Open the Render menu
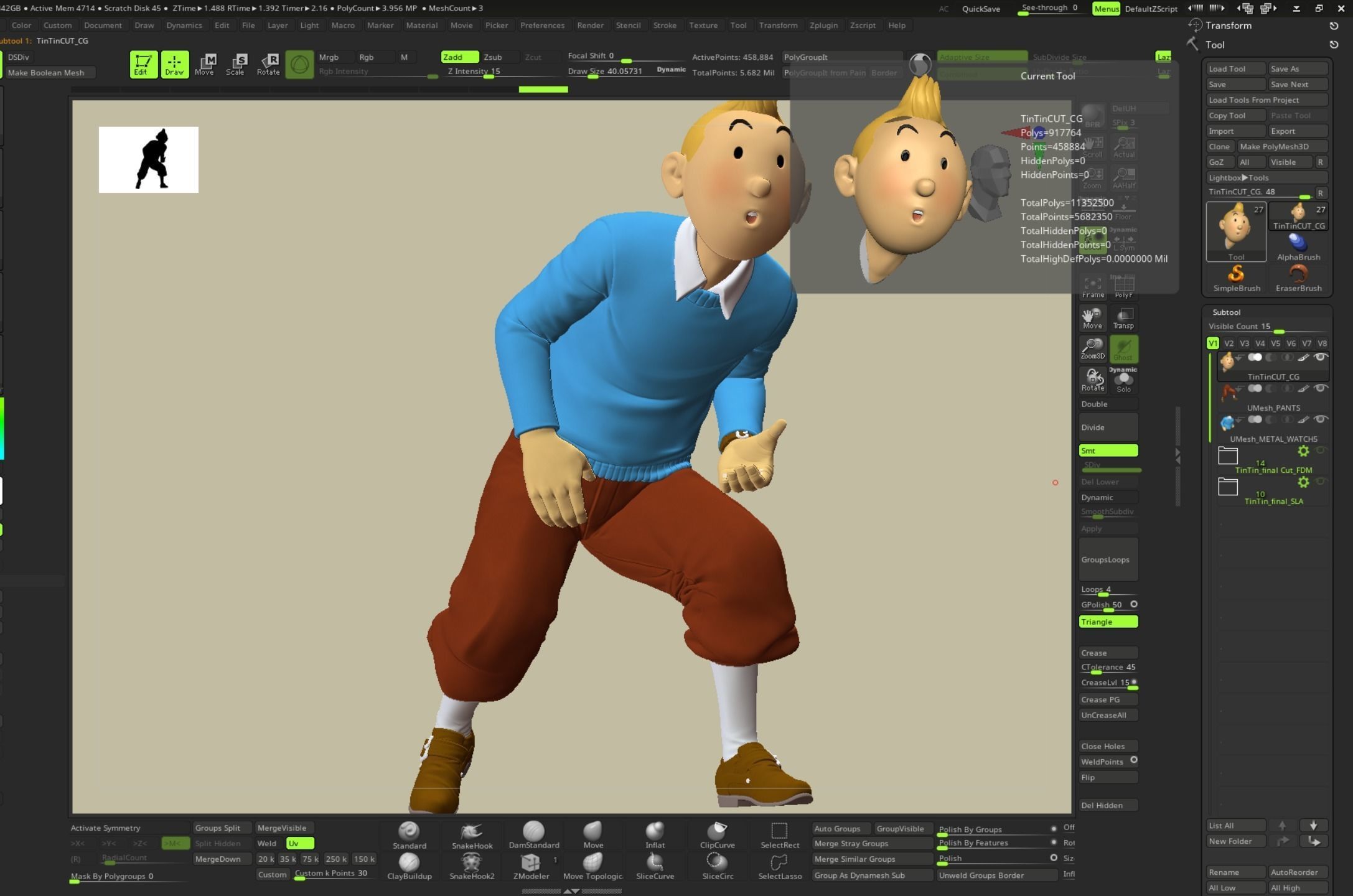This screenshot has width=1353, height=896. [x=590, y=26]
